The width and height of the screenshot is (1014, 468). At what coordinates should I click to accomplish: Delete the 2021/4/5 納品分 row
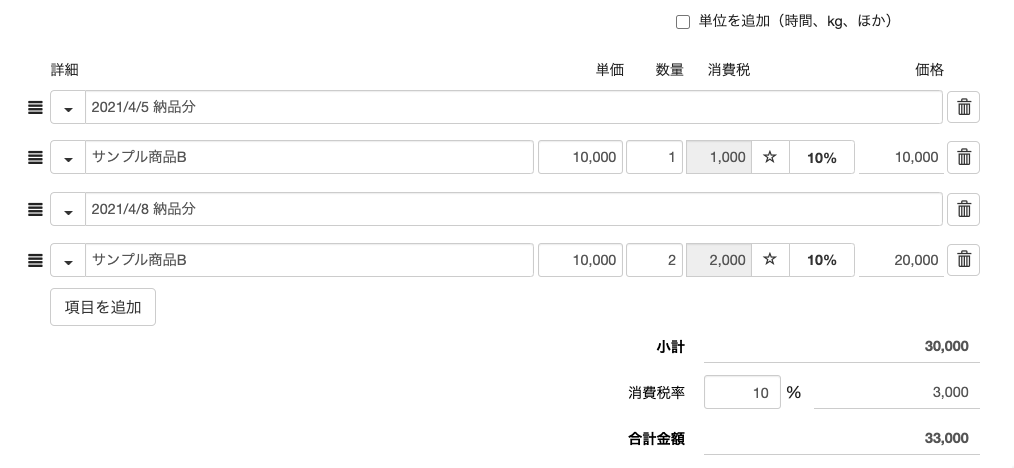[x=964, y=107]
